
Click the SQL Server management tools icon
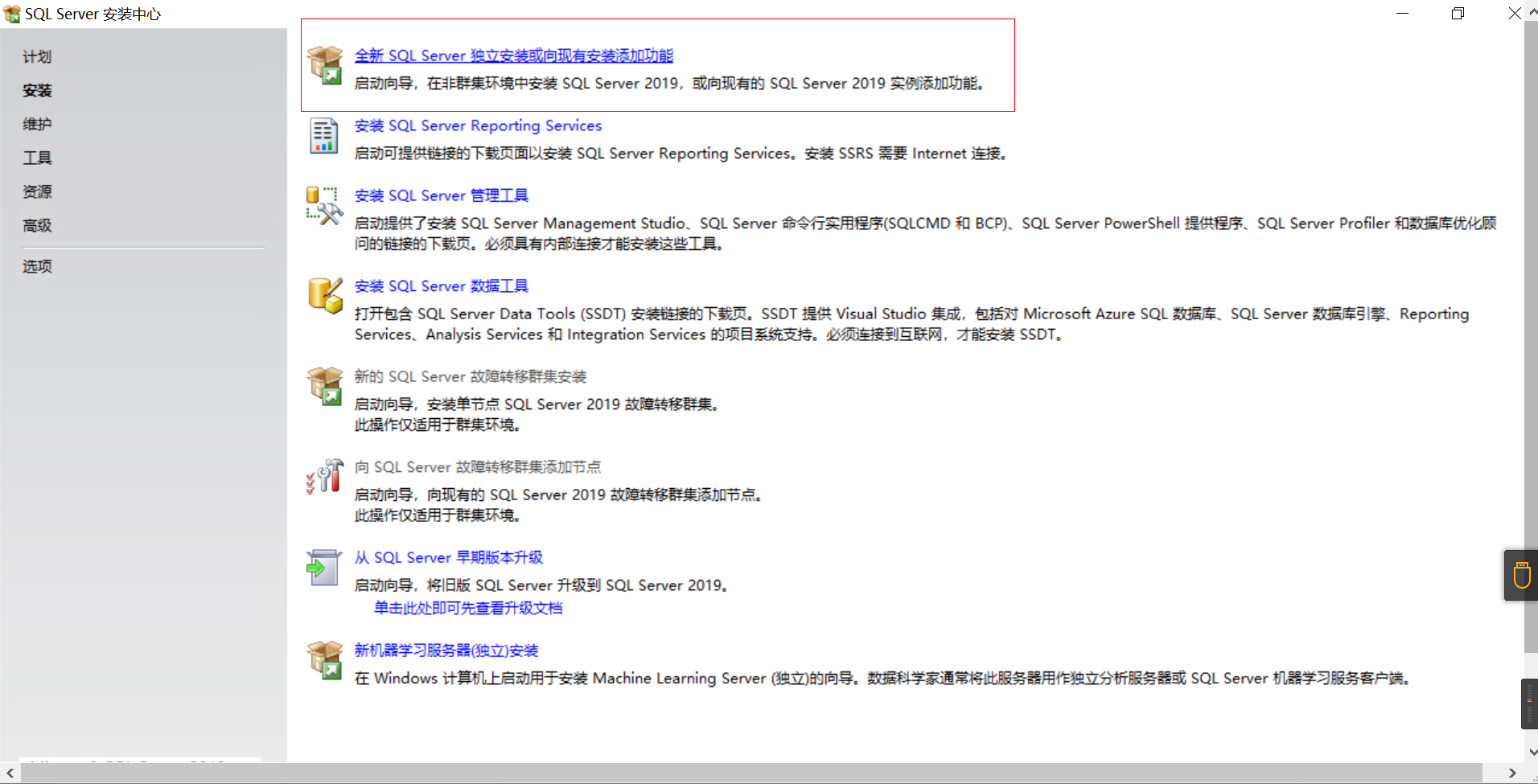coord(324,205)
